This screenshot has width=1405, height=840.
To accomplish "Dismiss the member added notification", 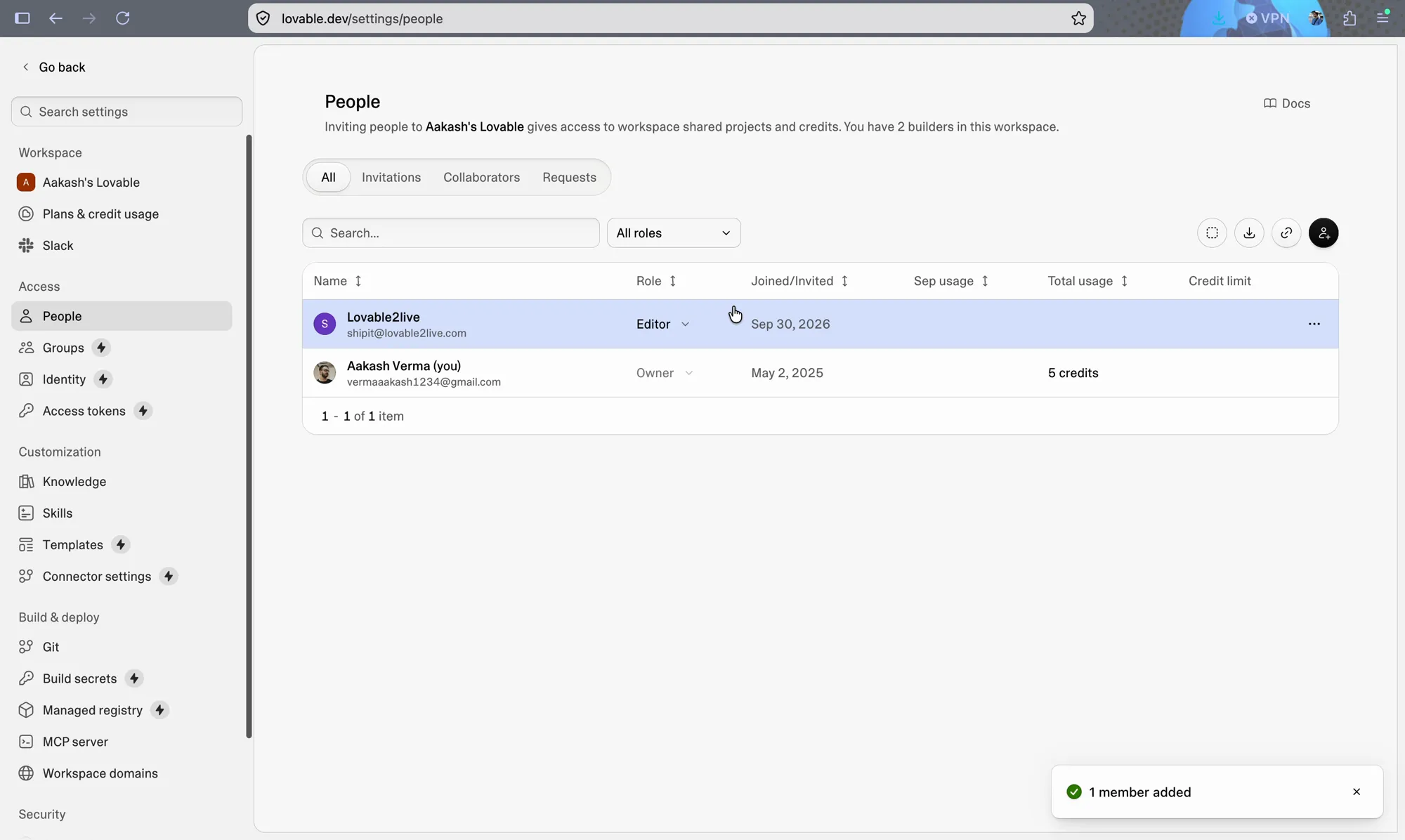I will click(1357, 792).
